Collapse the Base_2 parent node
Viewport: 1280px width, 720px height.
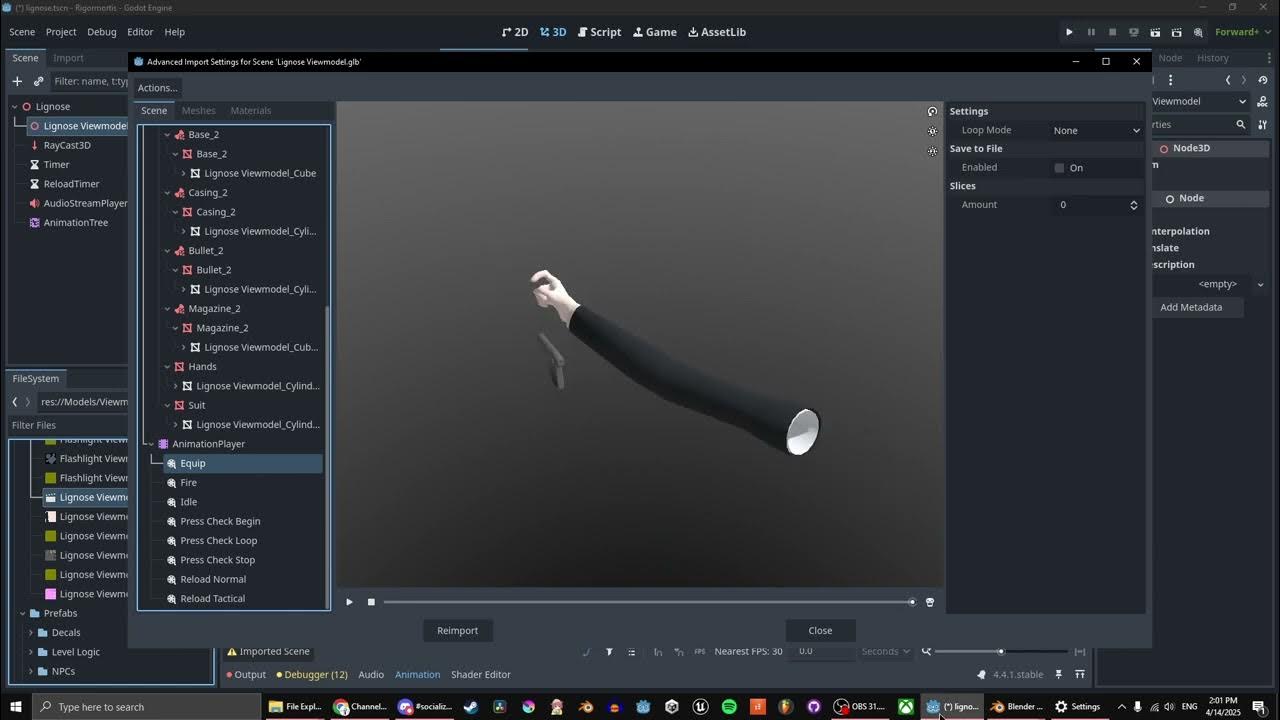click(167, 135)
